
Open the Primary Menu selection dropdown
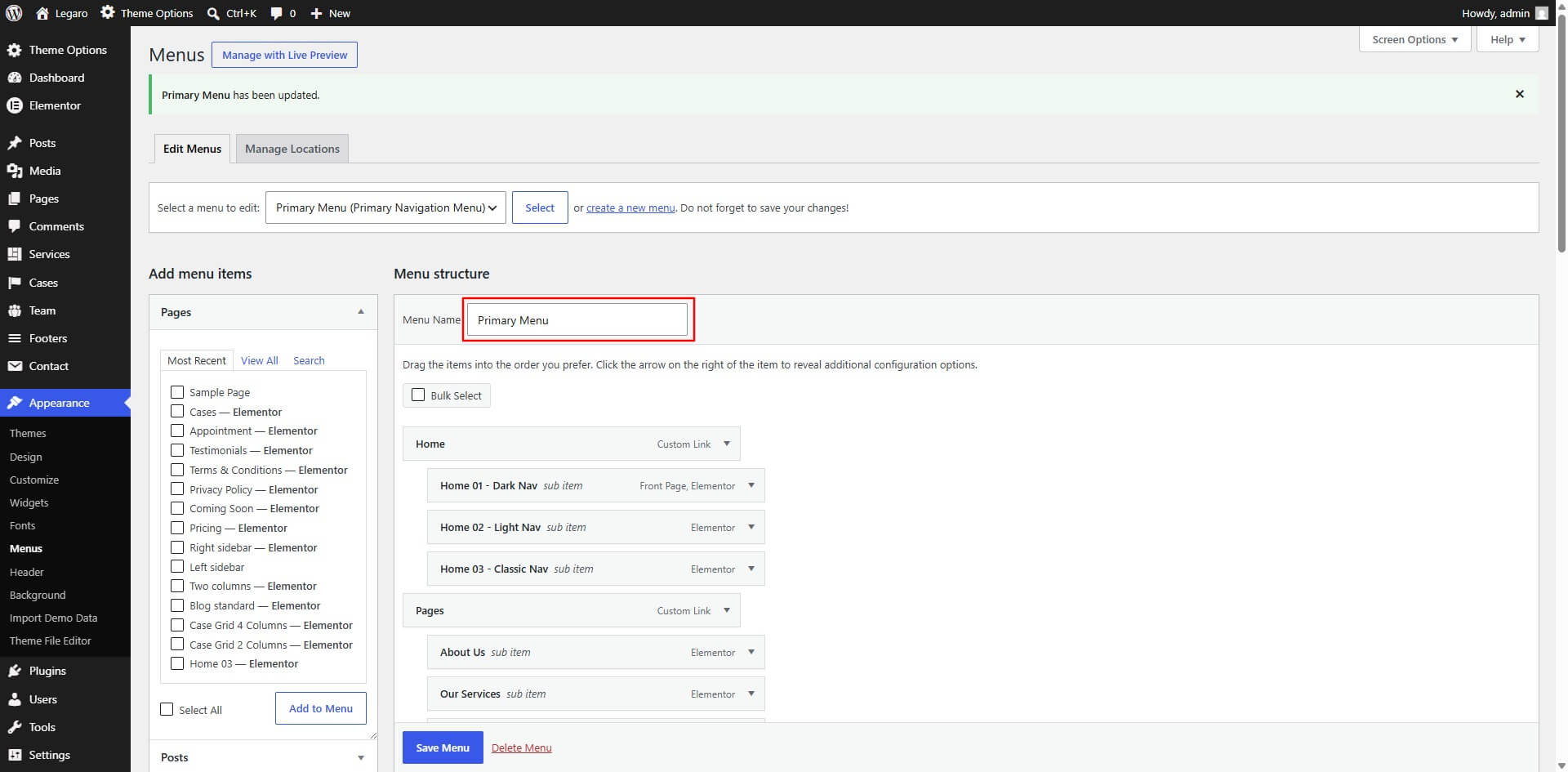coord(385,208)
